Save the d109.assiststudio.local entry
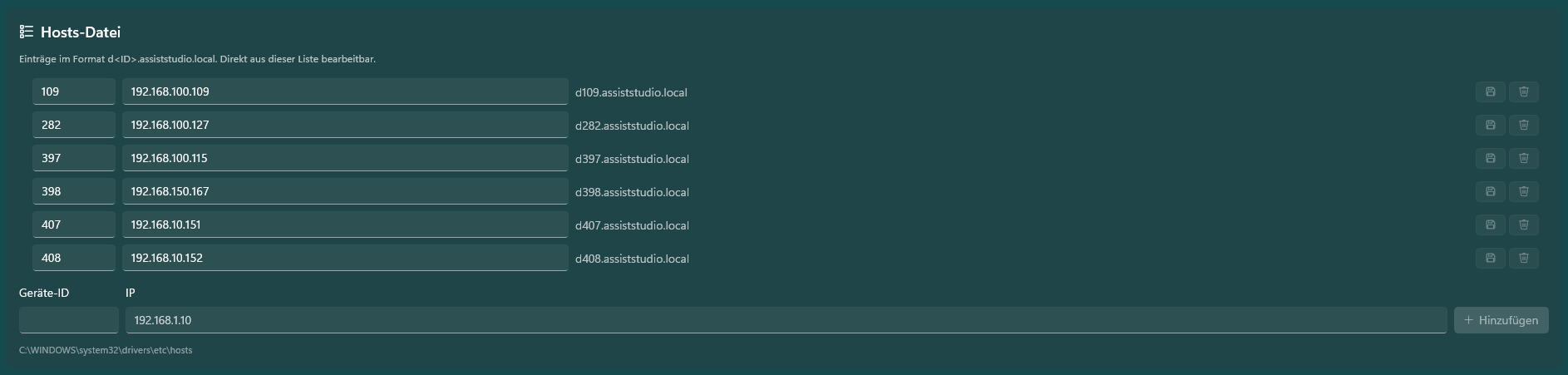Image resolution: width=1568 pixels, height=375 pixels. click(1491, 91)
